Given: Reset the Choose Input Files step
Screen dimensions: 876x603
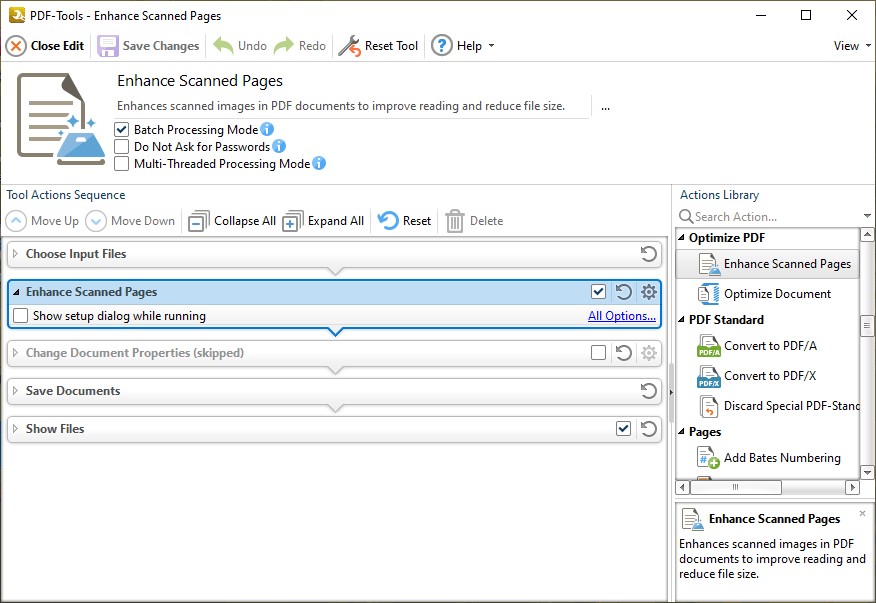Looking at the screenshot, I should tap(649, 254).
